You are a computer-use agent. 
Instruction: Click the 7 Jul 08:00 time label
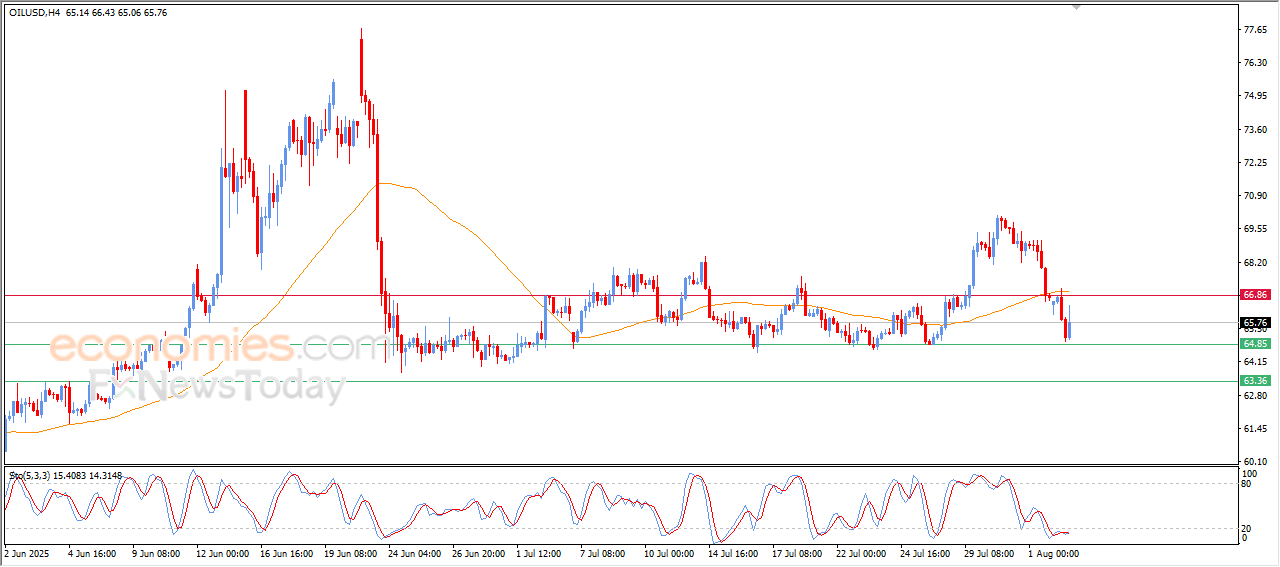602,553
